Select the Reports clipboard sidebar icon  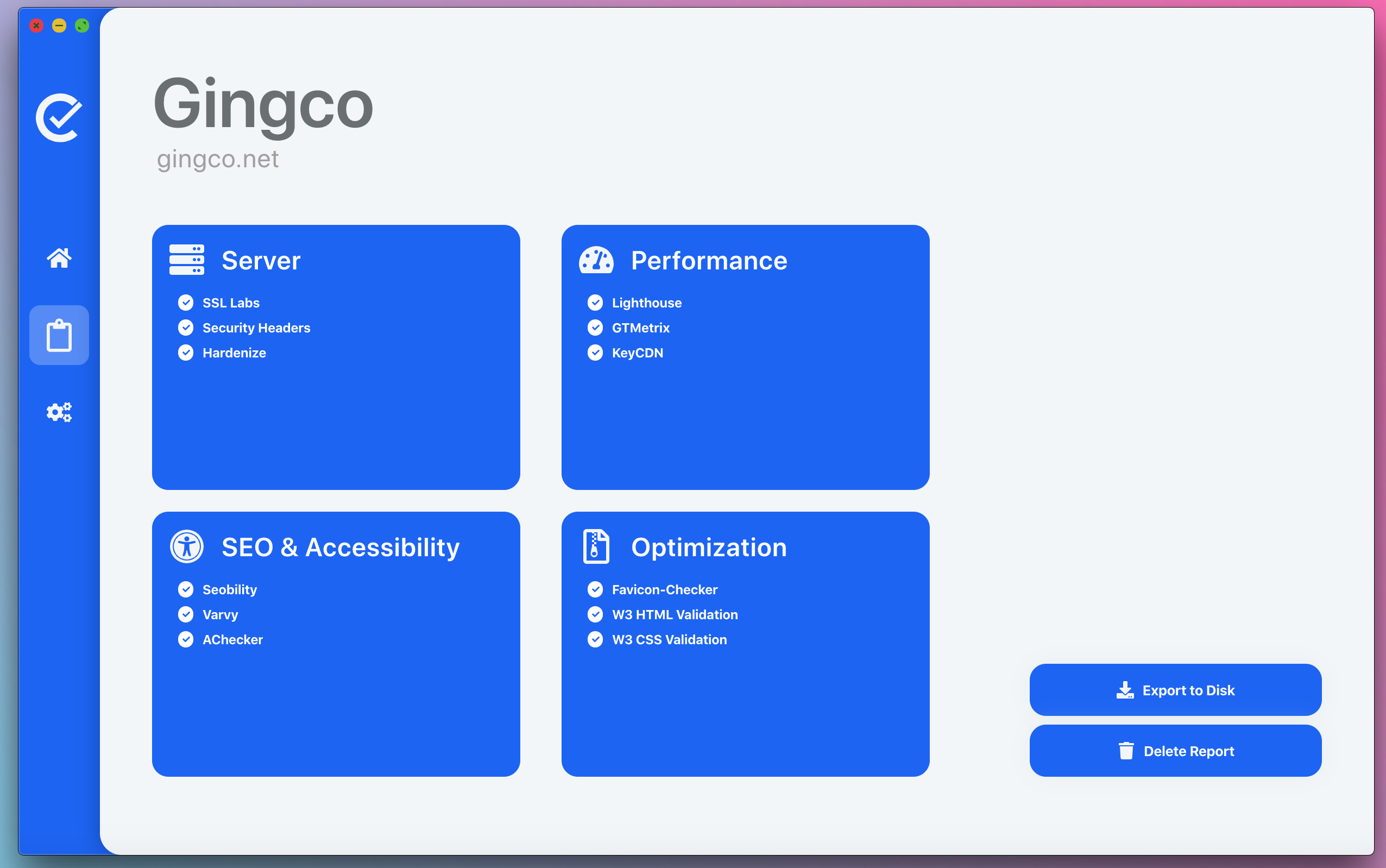click(x=59, y=335)
